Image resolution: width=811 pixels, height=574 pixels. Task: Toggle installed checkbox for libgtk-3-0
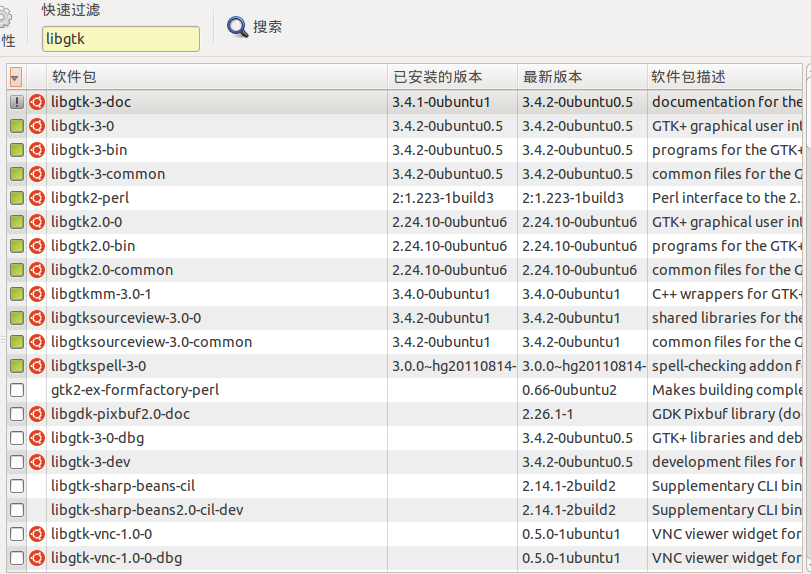click(x=17, y=126)
